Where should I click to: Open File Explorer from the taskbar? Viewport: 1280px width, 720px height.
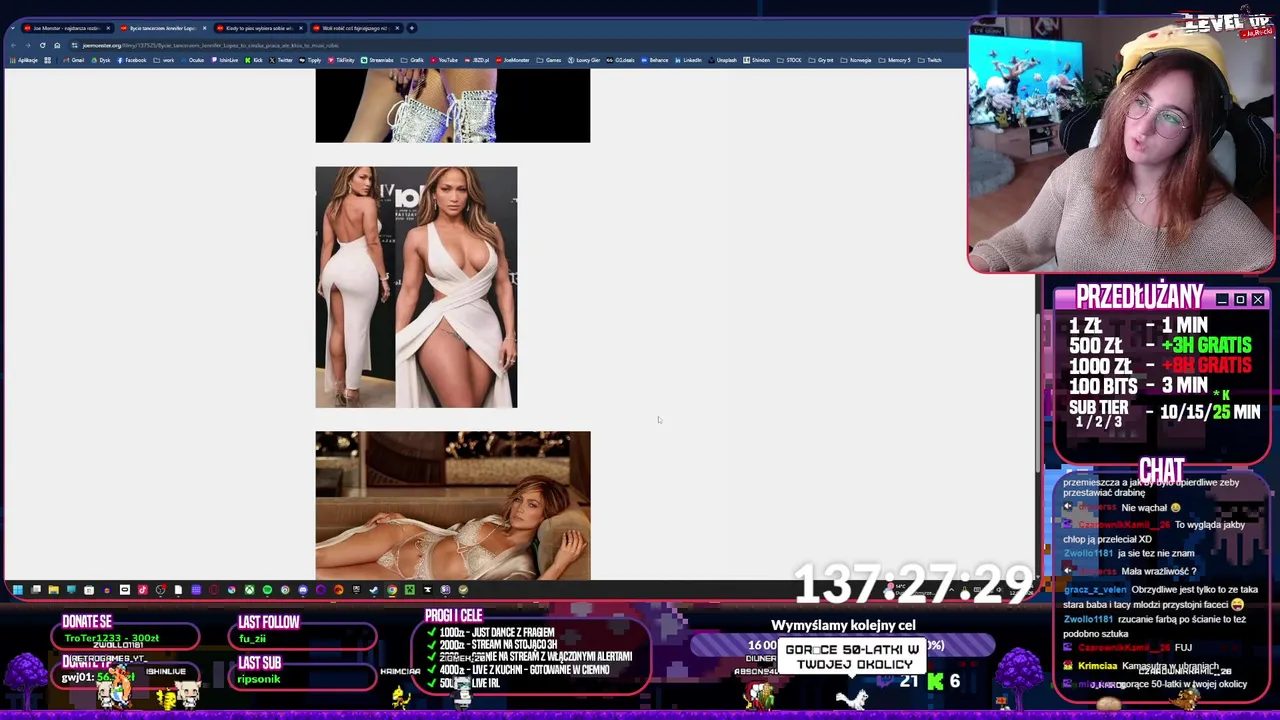click(53, 590)
